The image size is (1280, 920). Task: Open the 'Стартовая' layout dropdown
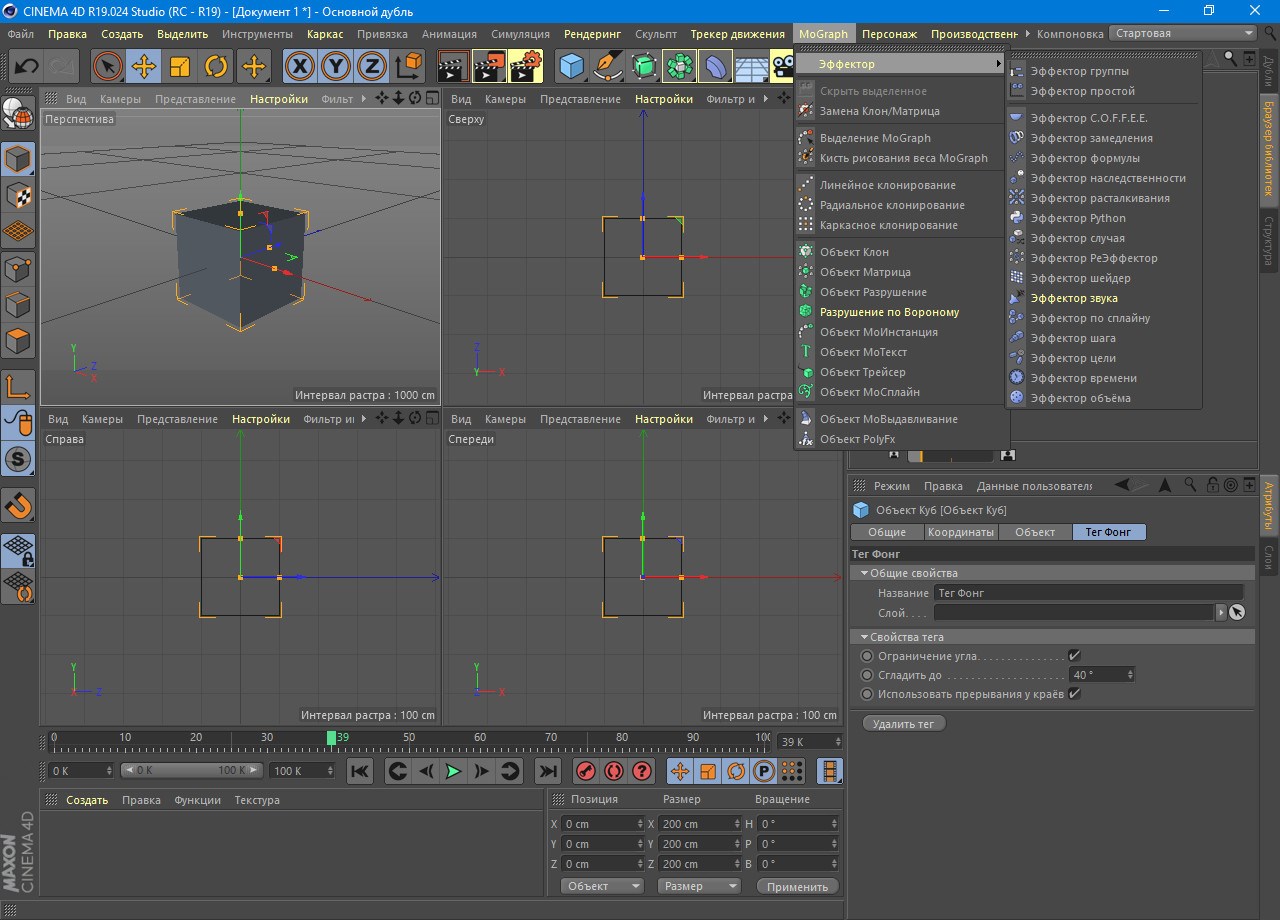[x=1184, y=33]
